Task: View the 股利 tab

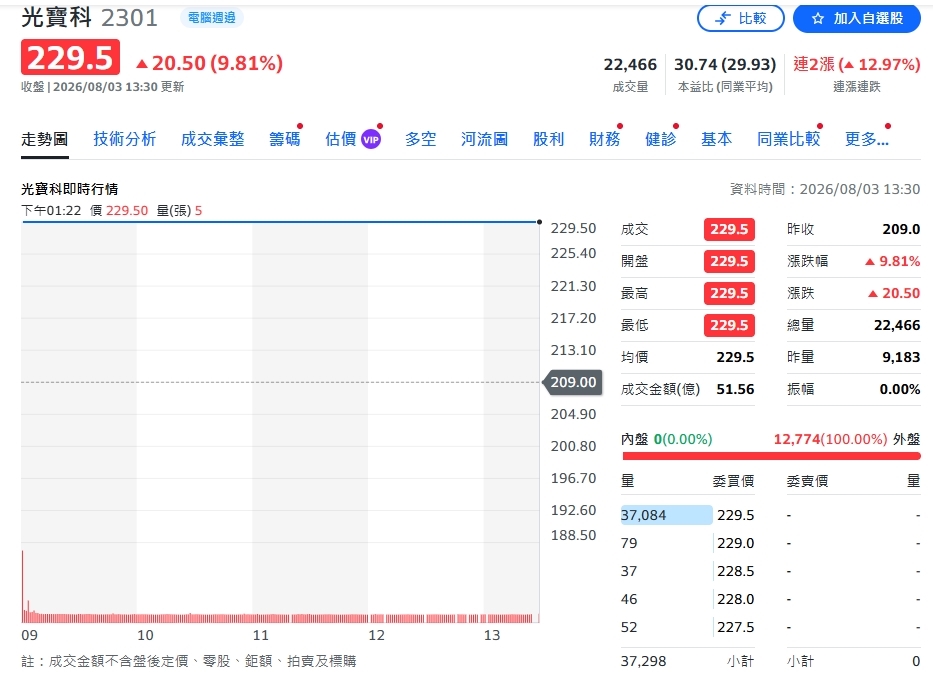Action: pos(548,139)
